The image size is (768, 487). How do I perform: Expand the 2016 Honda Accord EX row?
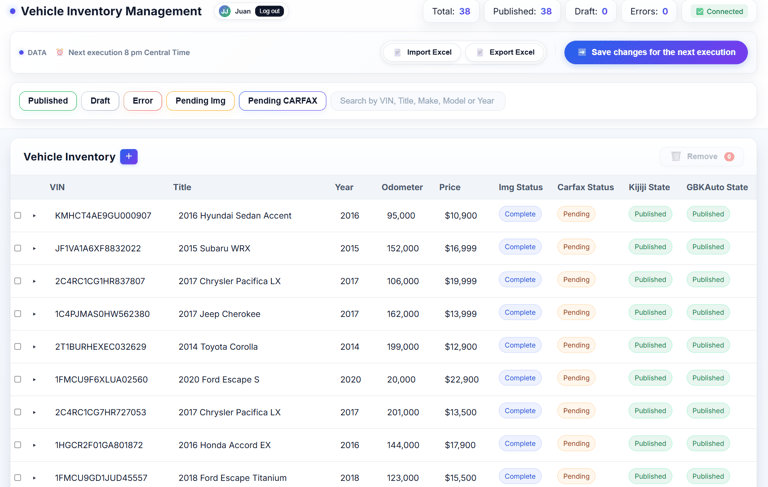click(34, 445)
